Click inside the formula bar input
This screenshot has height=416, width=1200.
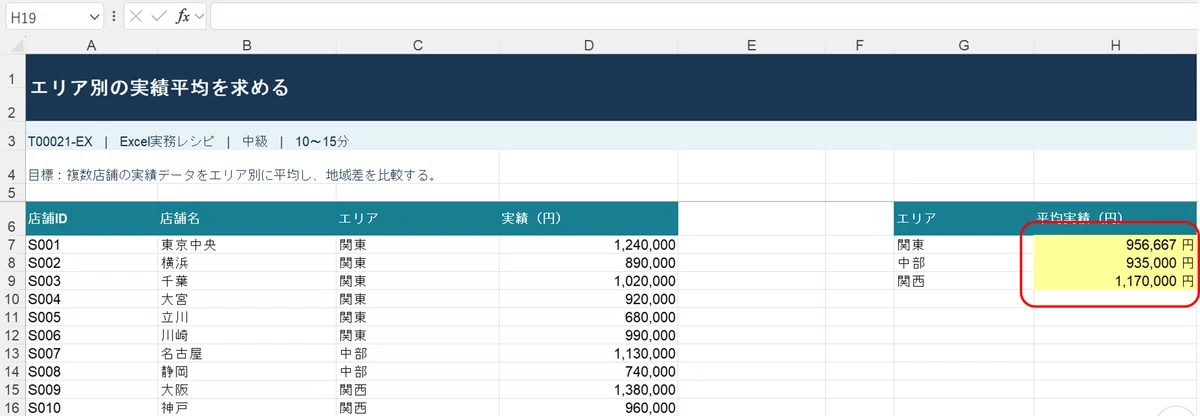pos(704,17)
